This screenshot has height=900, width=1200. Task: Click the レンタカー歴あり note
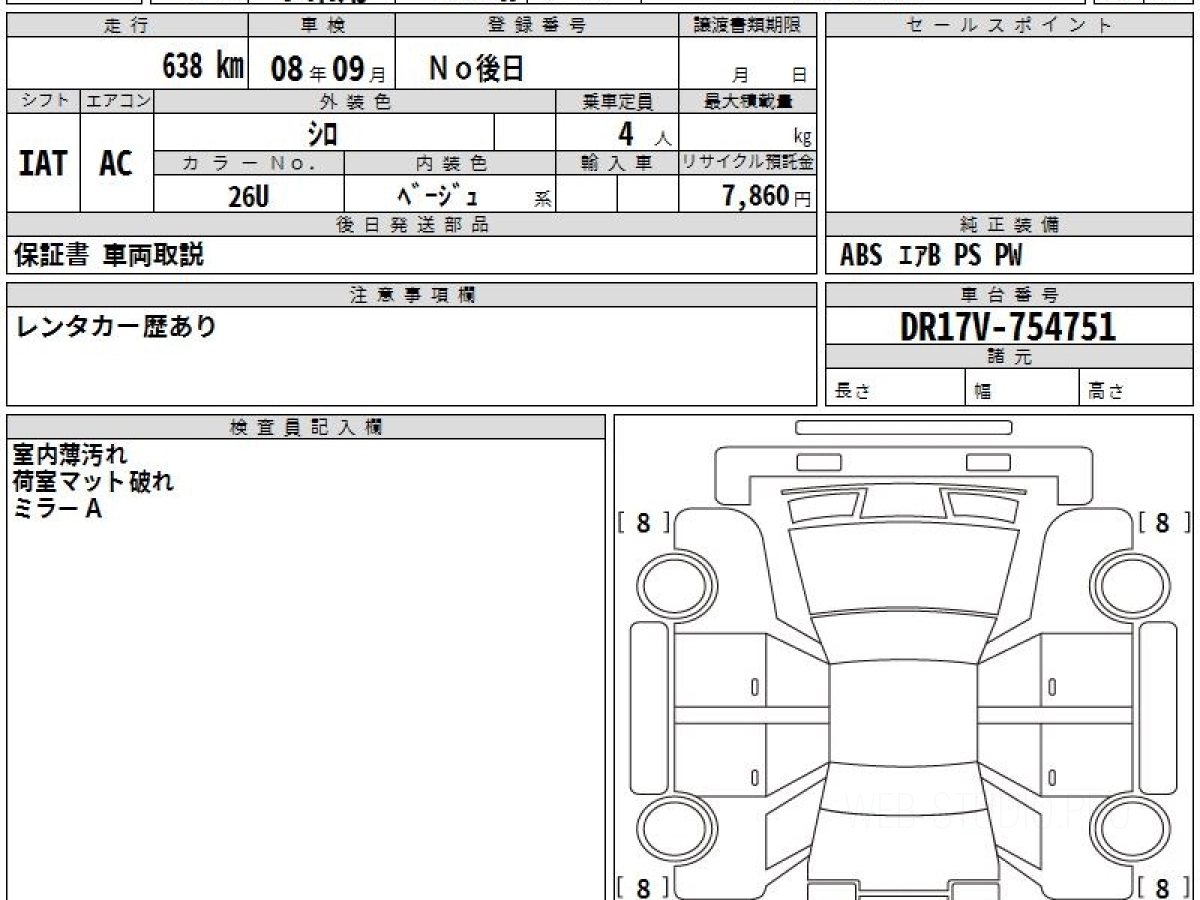coord(115,326)
